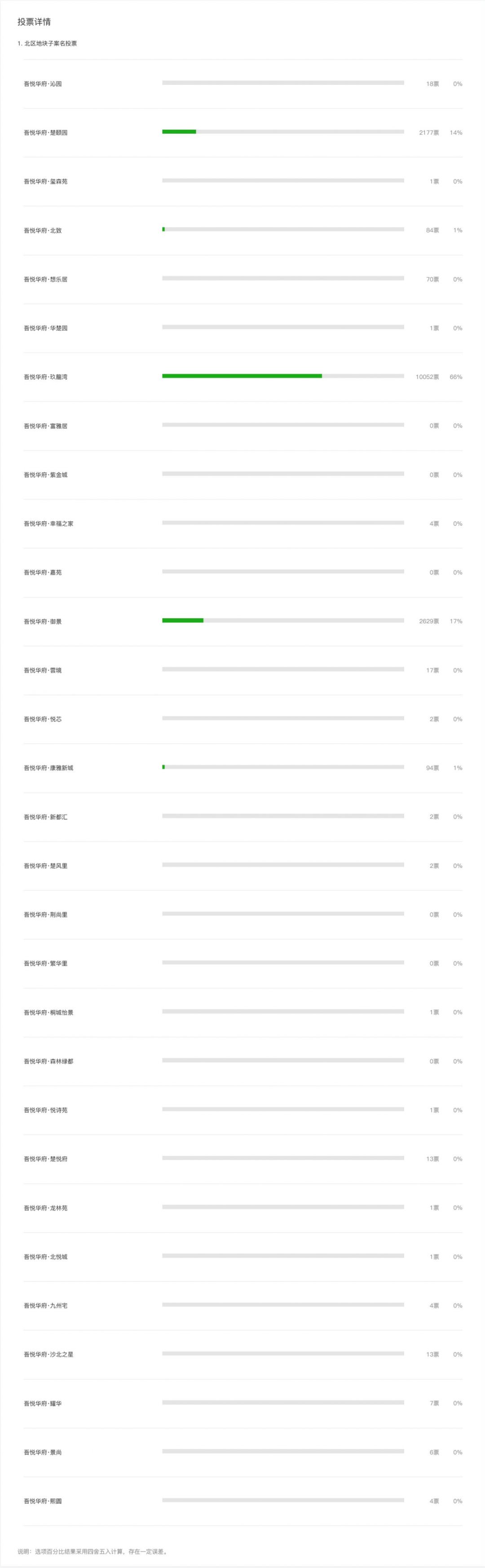Click the 吾悦华府·北致 progress bar

tap(283, 230)
